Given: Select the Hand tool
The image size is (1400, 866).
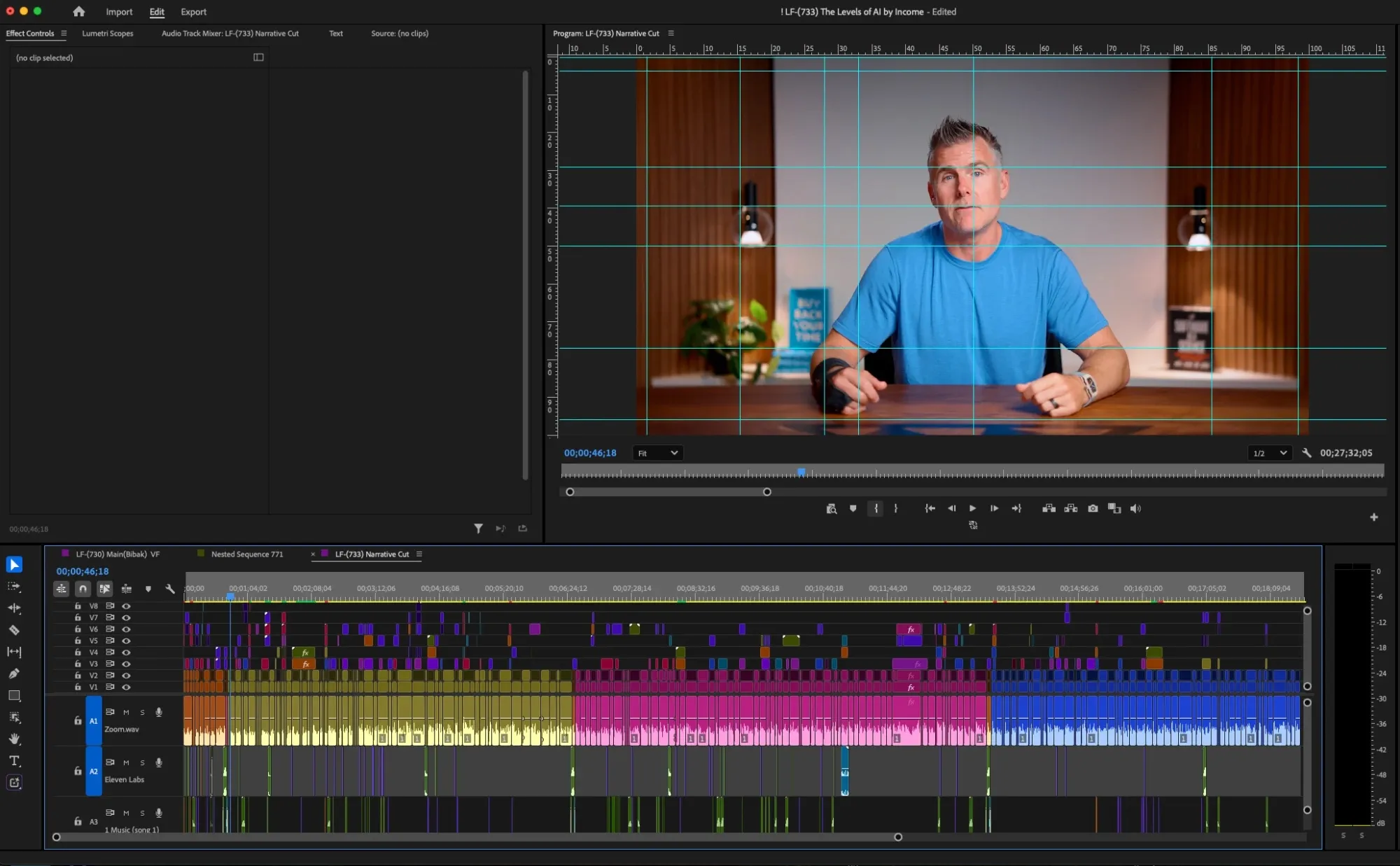Looking at the screenshot, I should click(14, 739).
